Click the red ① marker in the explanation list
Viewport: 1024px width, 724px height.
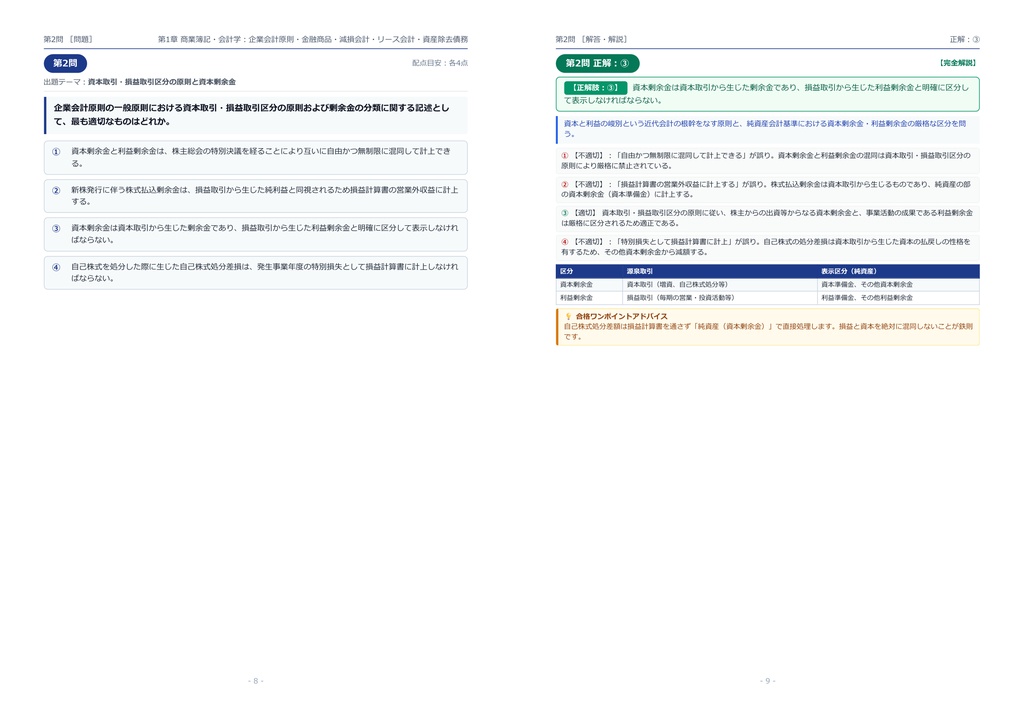(565, 155)
